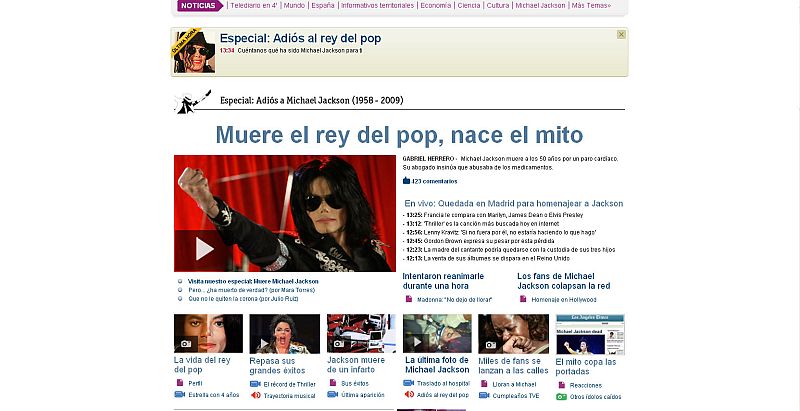800x411 pixels.
Task: Click the 13:34 timestamp in the banner
Action: [227, 50]
